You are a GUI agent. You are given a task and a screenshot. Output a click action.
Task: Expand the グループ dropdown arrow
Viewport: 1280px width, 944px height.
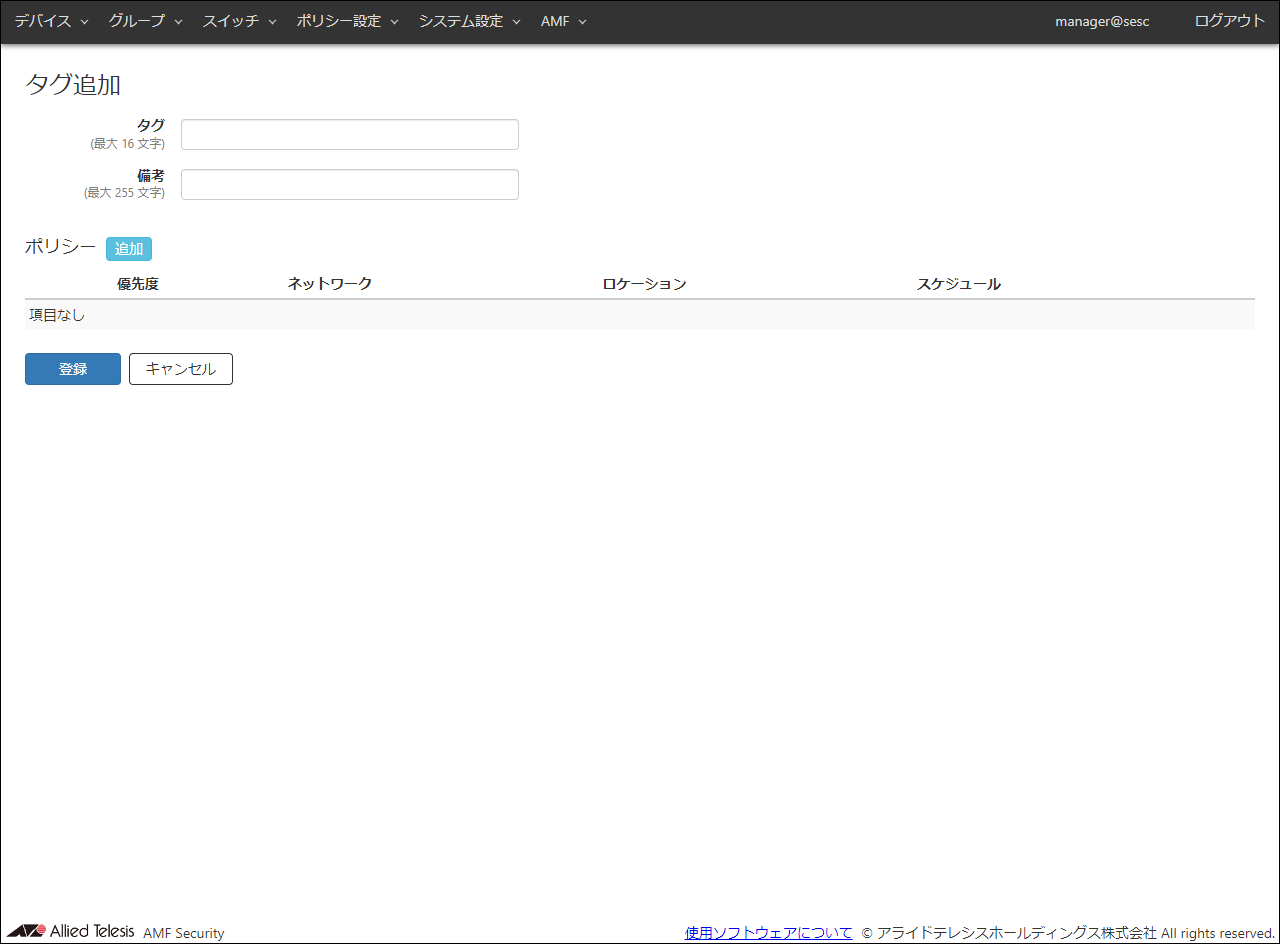click(178, 22)
